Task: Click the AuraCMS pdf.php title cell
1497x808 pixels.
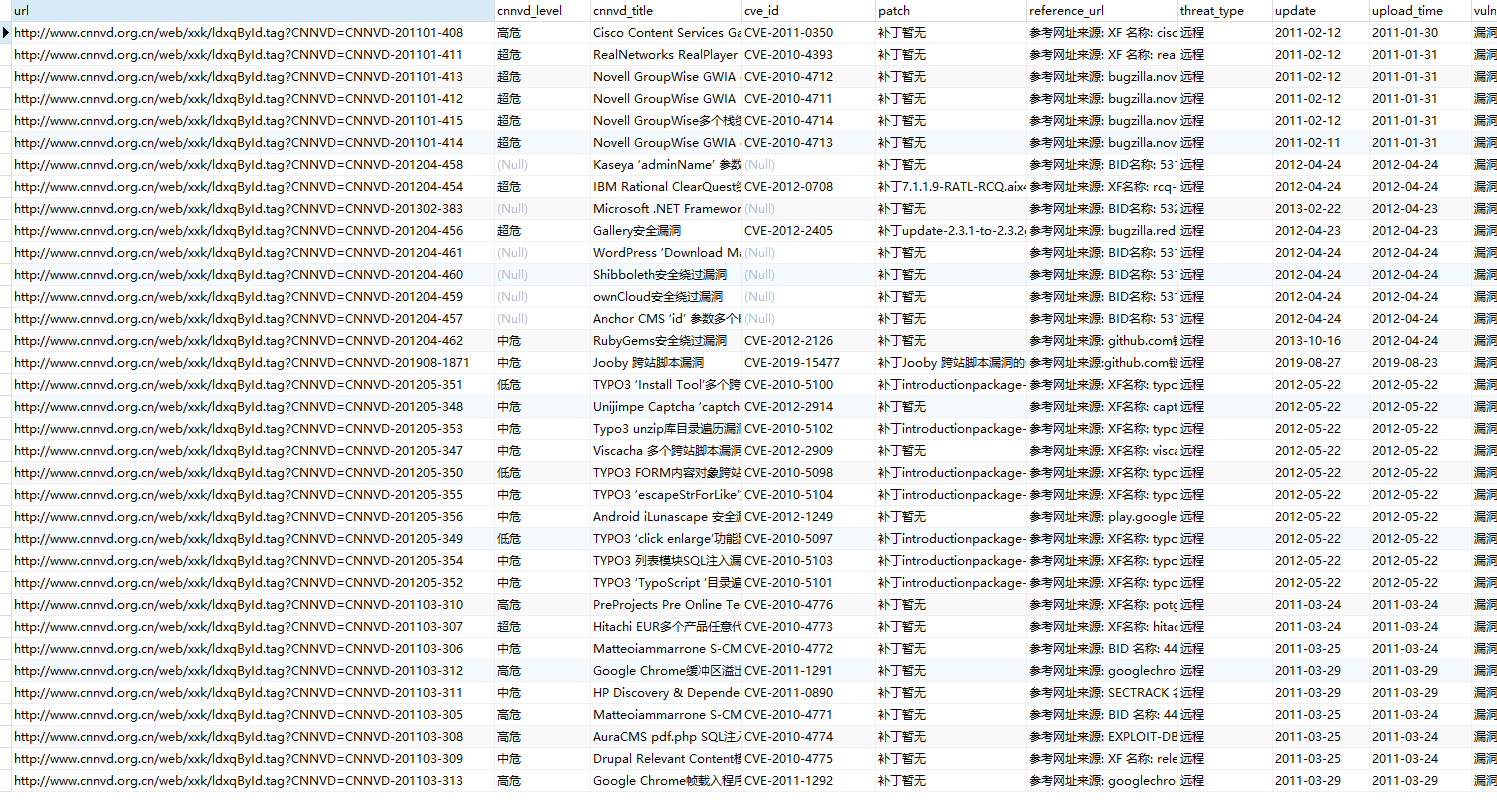Action: click(x=666, y=737)
